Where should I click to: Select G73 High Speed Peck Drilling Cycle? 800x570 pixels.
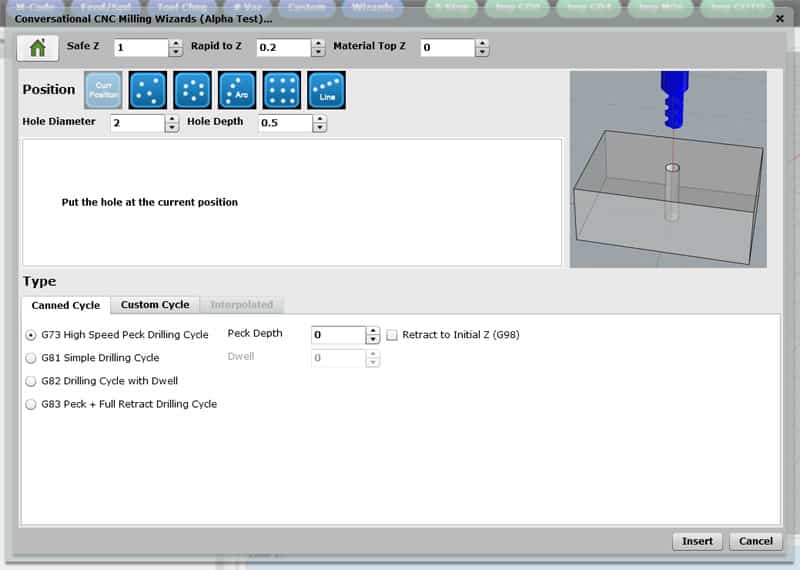pyautogui.click(x=31, y=335)
